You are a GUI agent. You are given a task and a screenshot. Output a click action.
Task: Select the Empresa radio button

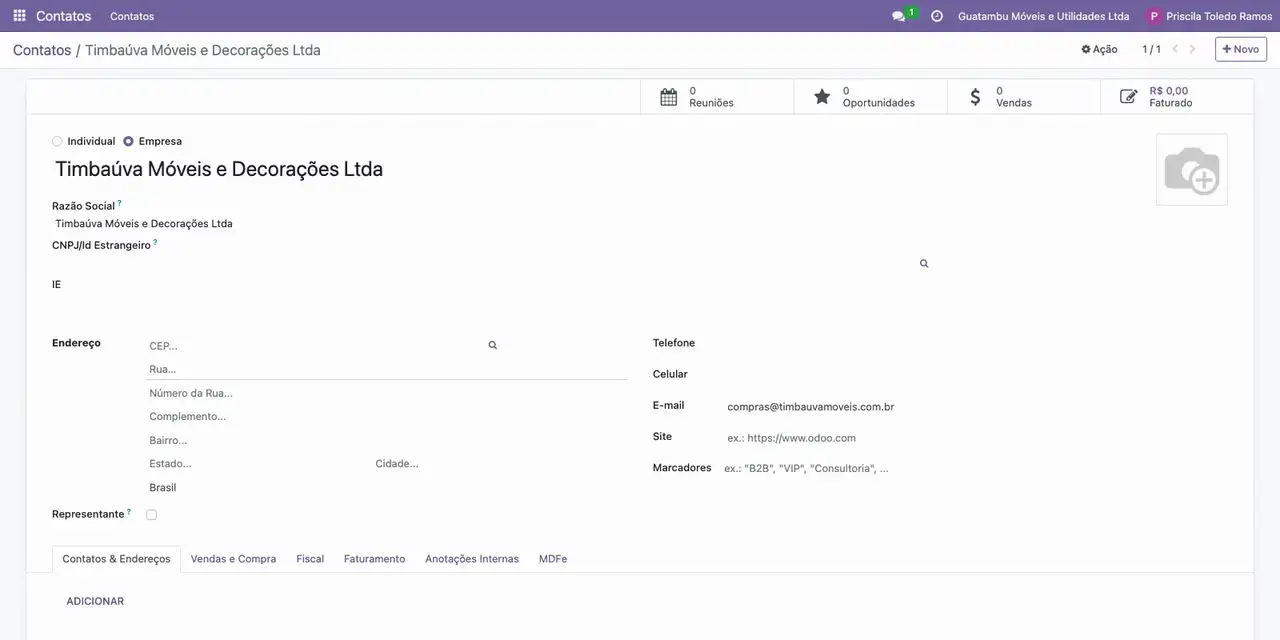point(128,141)
